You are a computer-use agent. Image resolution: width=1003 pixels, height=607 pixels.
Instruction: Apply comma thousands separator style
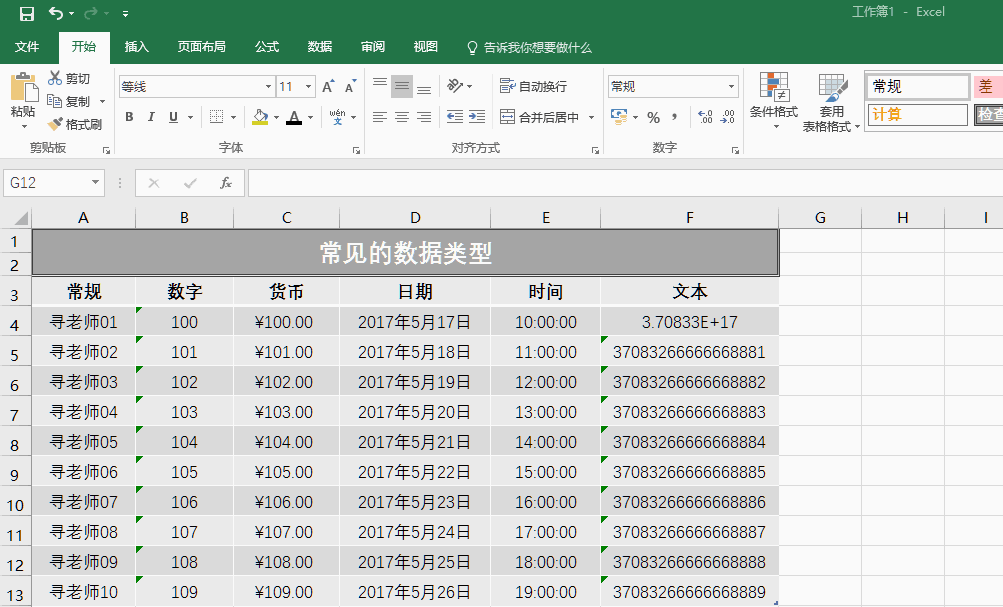674,117
